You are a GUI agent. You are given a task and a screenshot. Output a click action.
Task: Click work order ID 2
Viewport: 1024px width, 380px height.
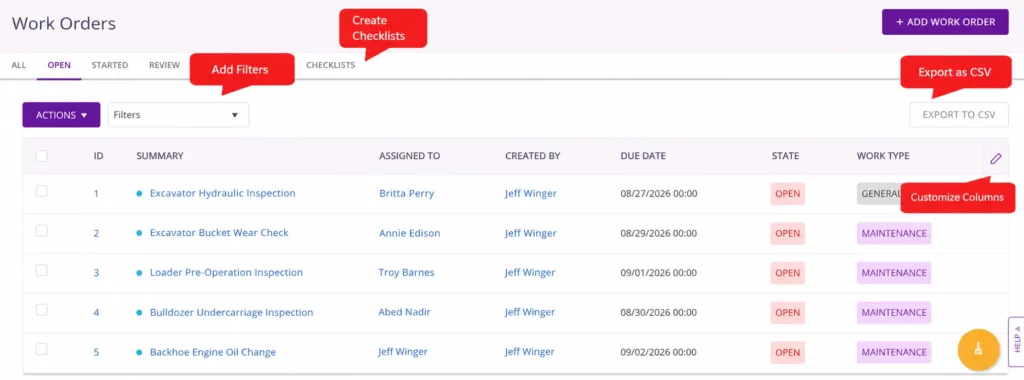(96, 234)
